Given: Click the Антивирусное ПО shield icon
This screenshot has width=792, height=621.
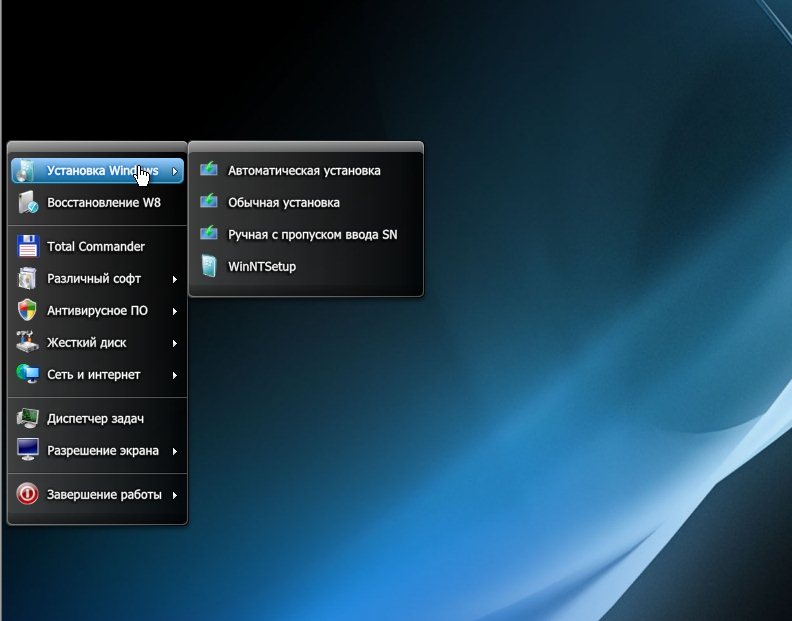Looking at the screenshot, I should tap(28, 311).
